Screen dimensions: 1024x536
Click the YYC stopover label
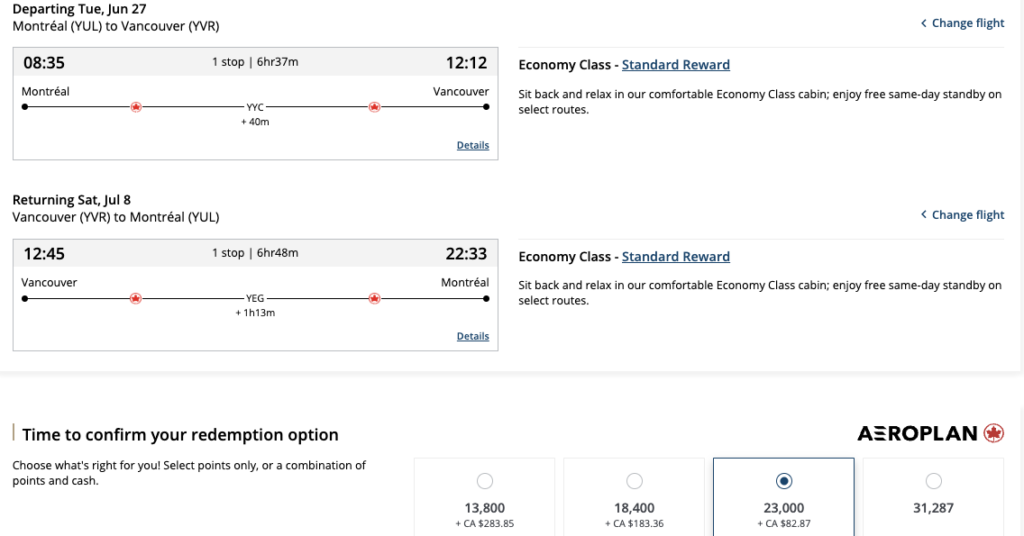pyautogui.click(x=255, y=106)
